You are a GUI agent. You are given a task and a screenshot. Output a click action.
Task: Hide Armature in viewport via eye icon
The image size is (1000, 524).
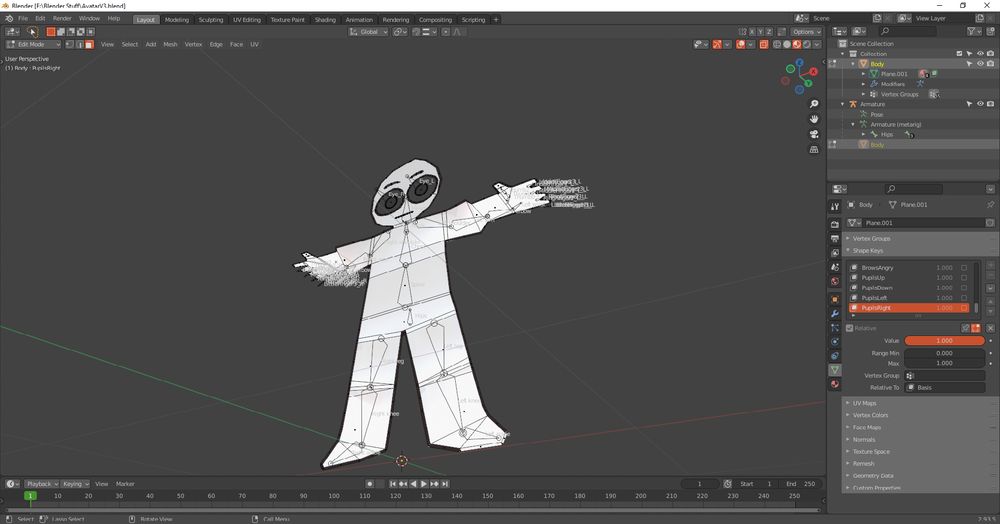980,104
